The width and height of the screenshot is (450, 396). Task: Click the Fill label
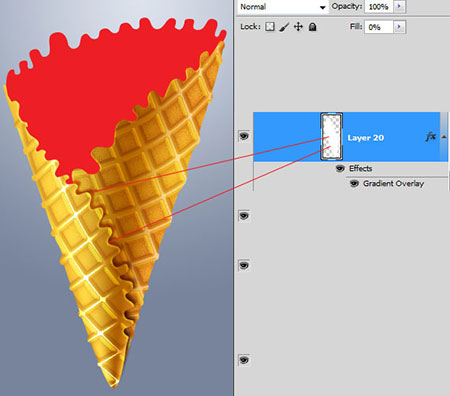point(356,26)
